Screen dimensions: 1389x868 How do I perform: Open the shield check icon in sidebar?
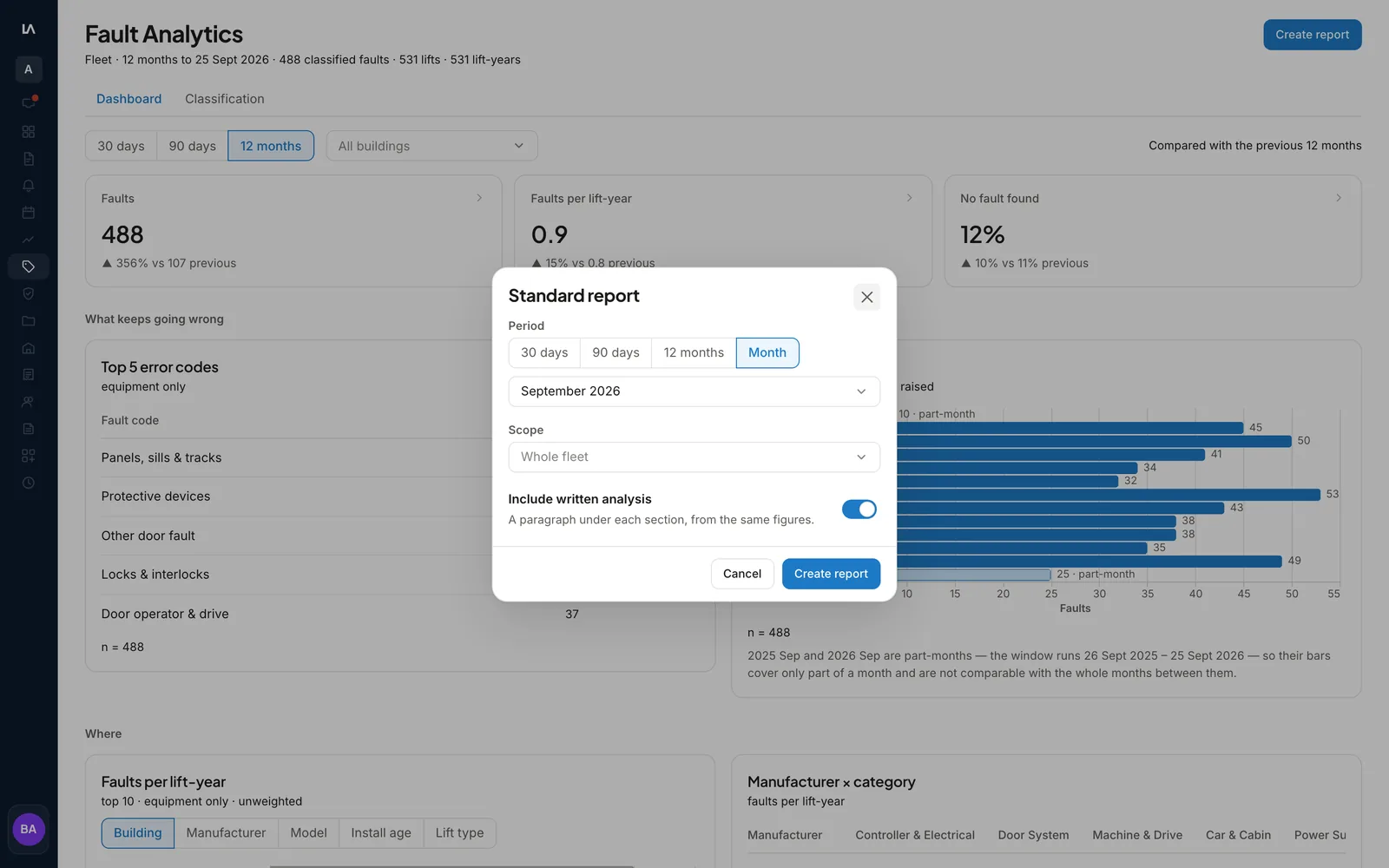[x=29, y=293]
